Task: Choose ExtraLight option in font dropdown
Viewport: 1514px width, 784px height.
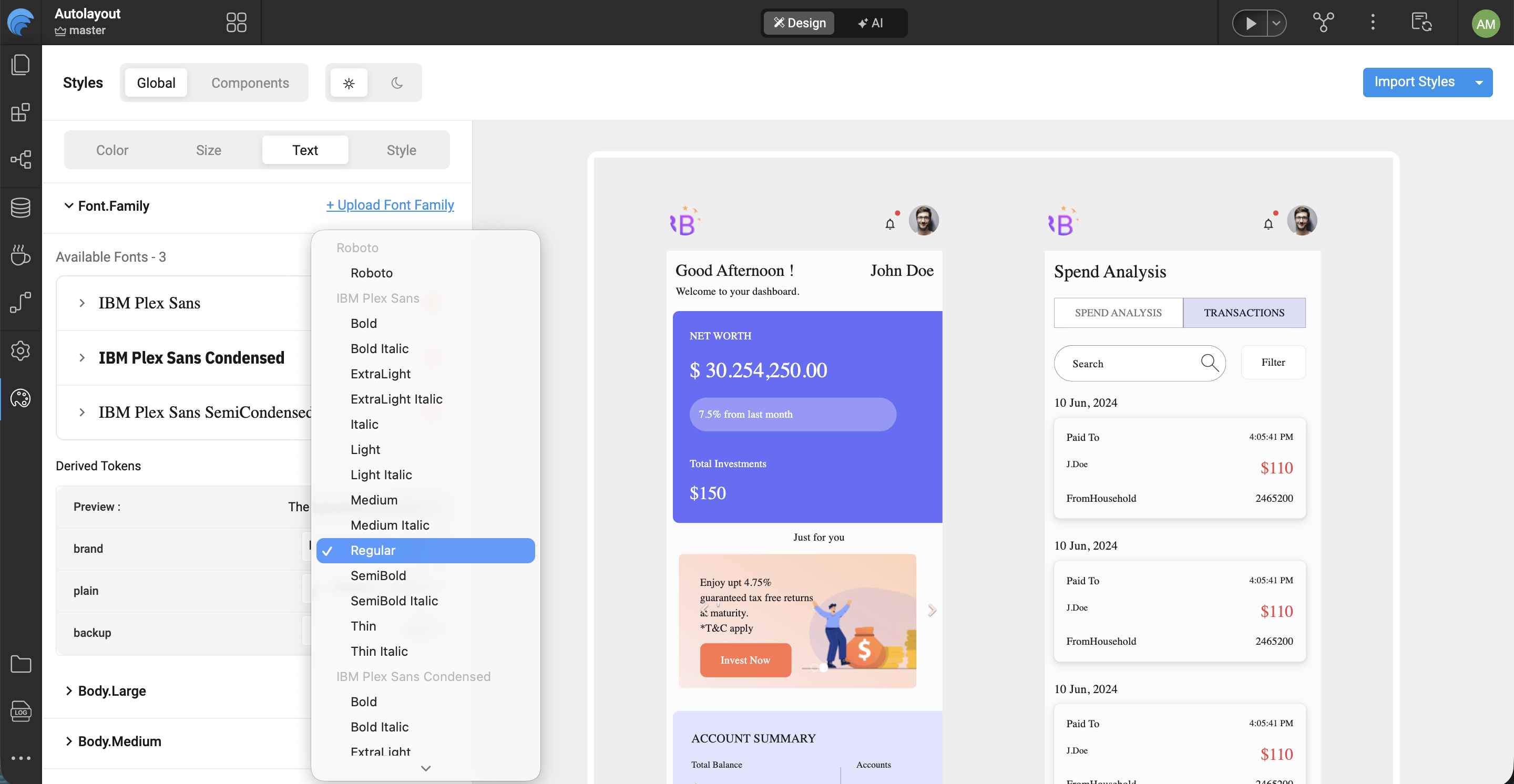Action: (425, 374)
